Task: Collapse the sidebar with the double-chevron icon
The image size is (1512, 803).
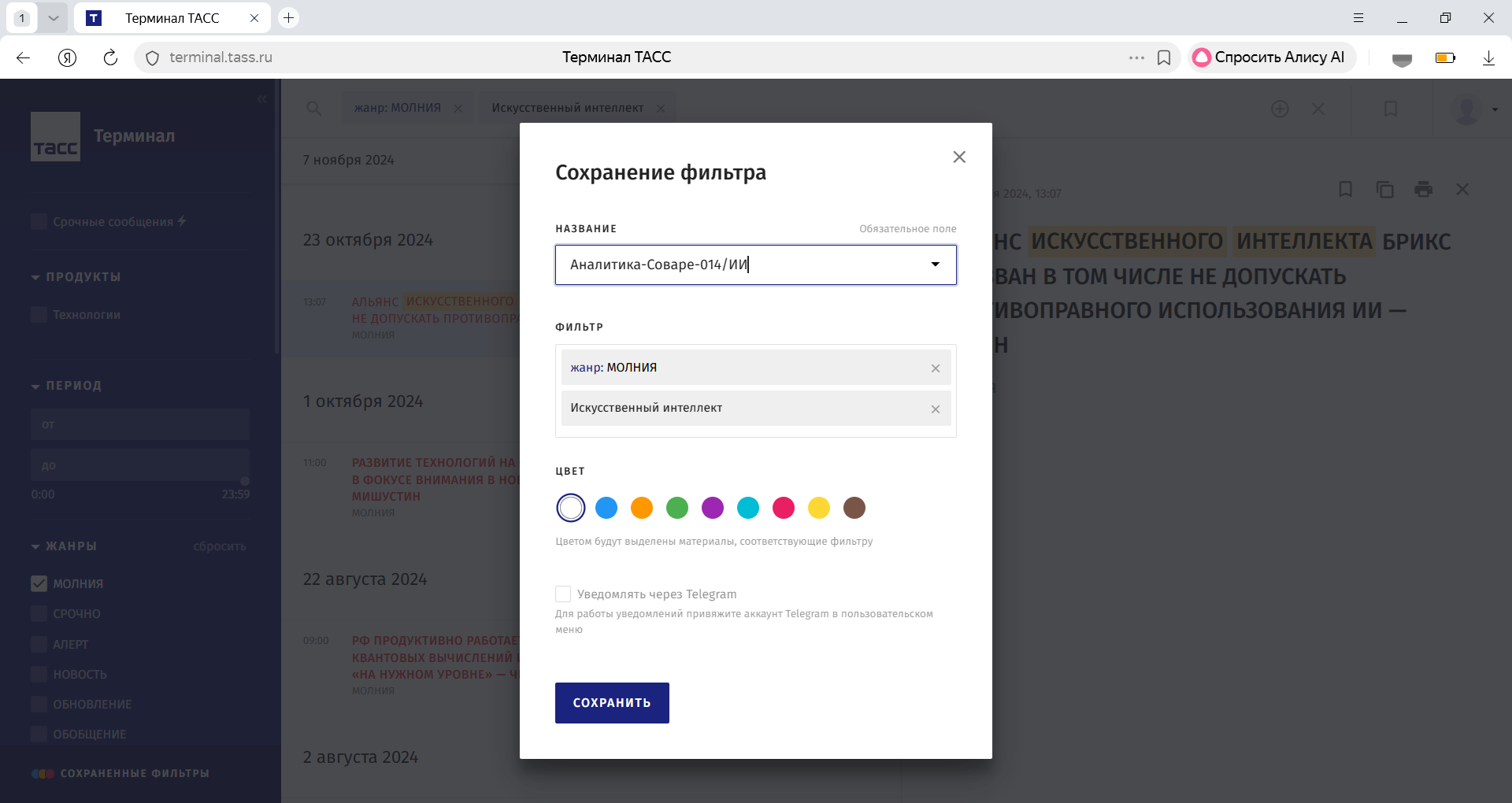Action: tap(262, 98)
